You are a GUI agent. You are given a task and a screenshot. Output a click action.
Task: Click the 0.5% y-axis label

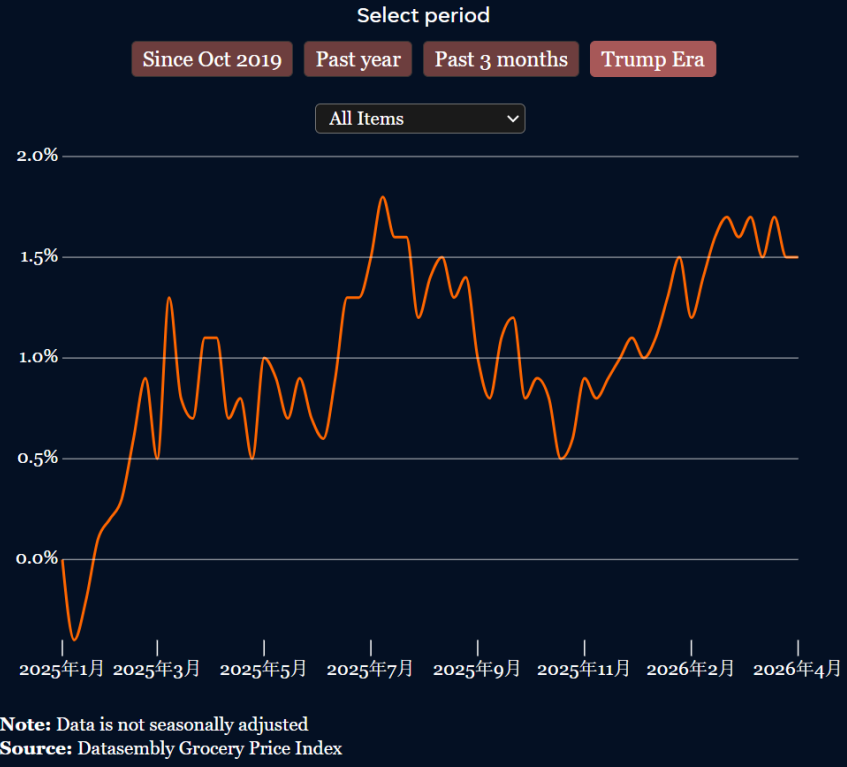[37, 458]
